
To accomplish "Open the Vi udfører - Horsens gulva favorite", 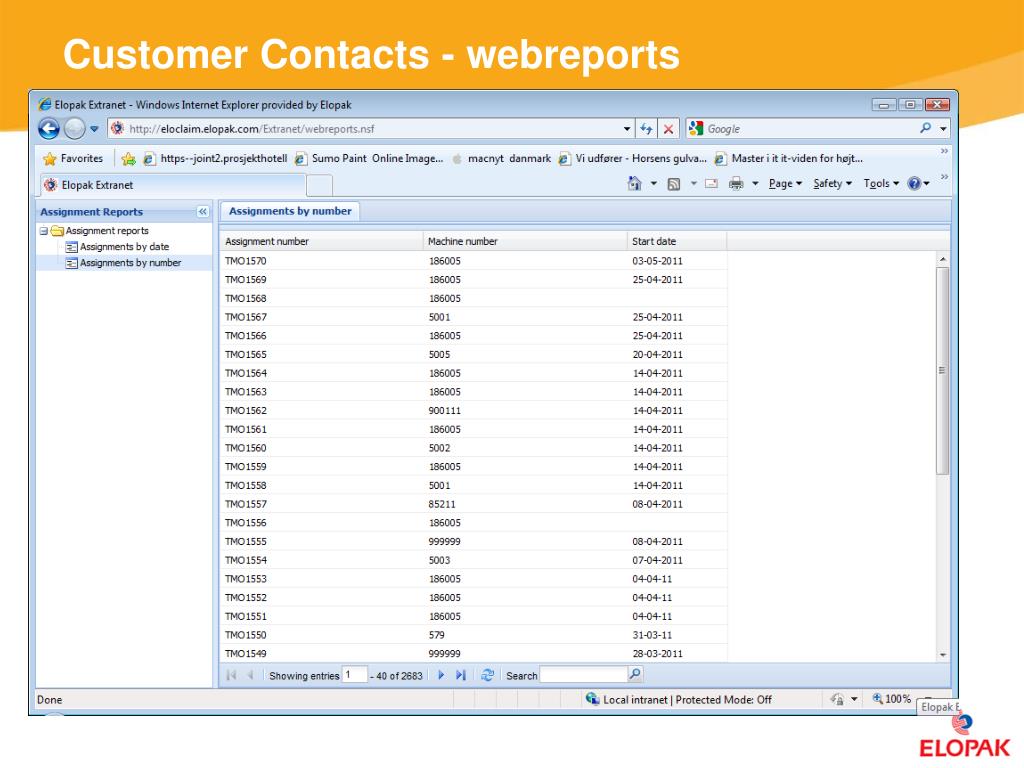I will tap(633, 159).
